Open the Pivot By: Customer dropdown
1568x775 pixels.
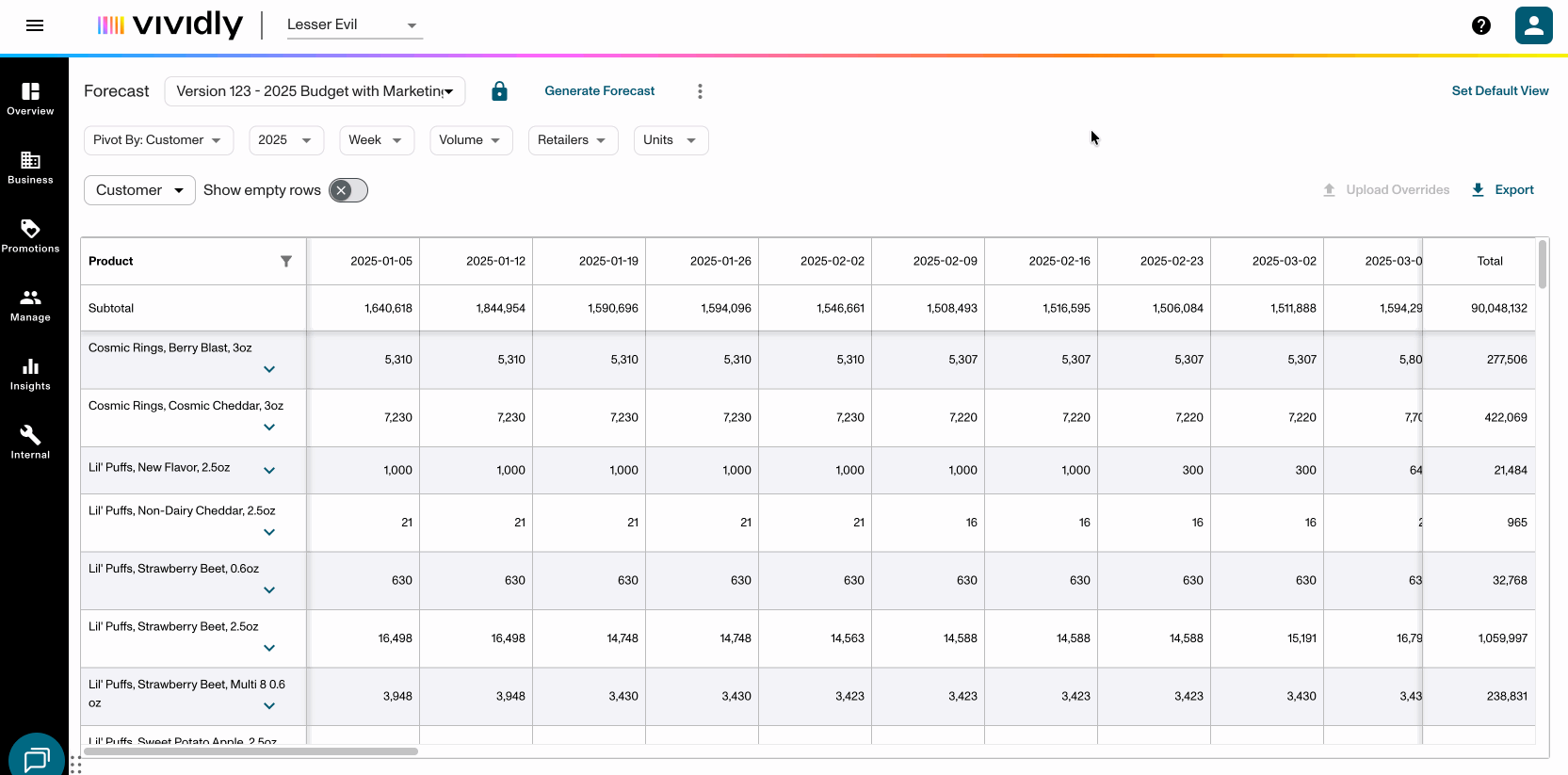click(158, 140)
